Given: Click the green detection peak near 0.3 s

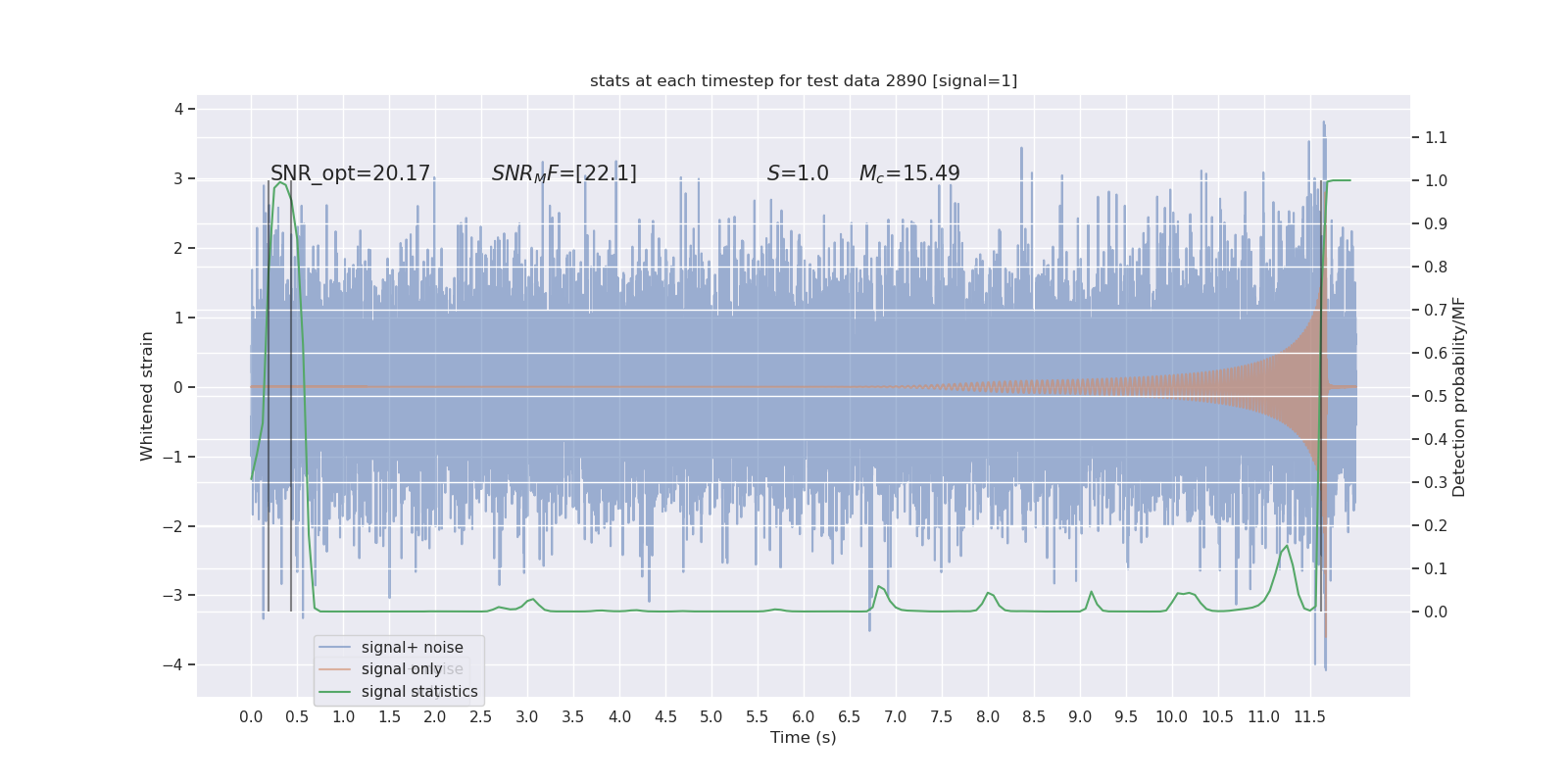Looking at the screenshot, I should point(280,183).
